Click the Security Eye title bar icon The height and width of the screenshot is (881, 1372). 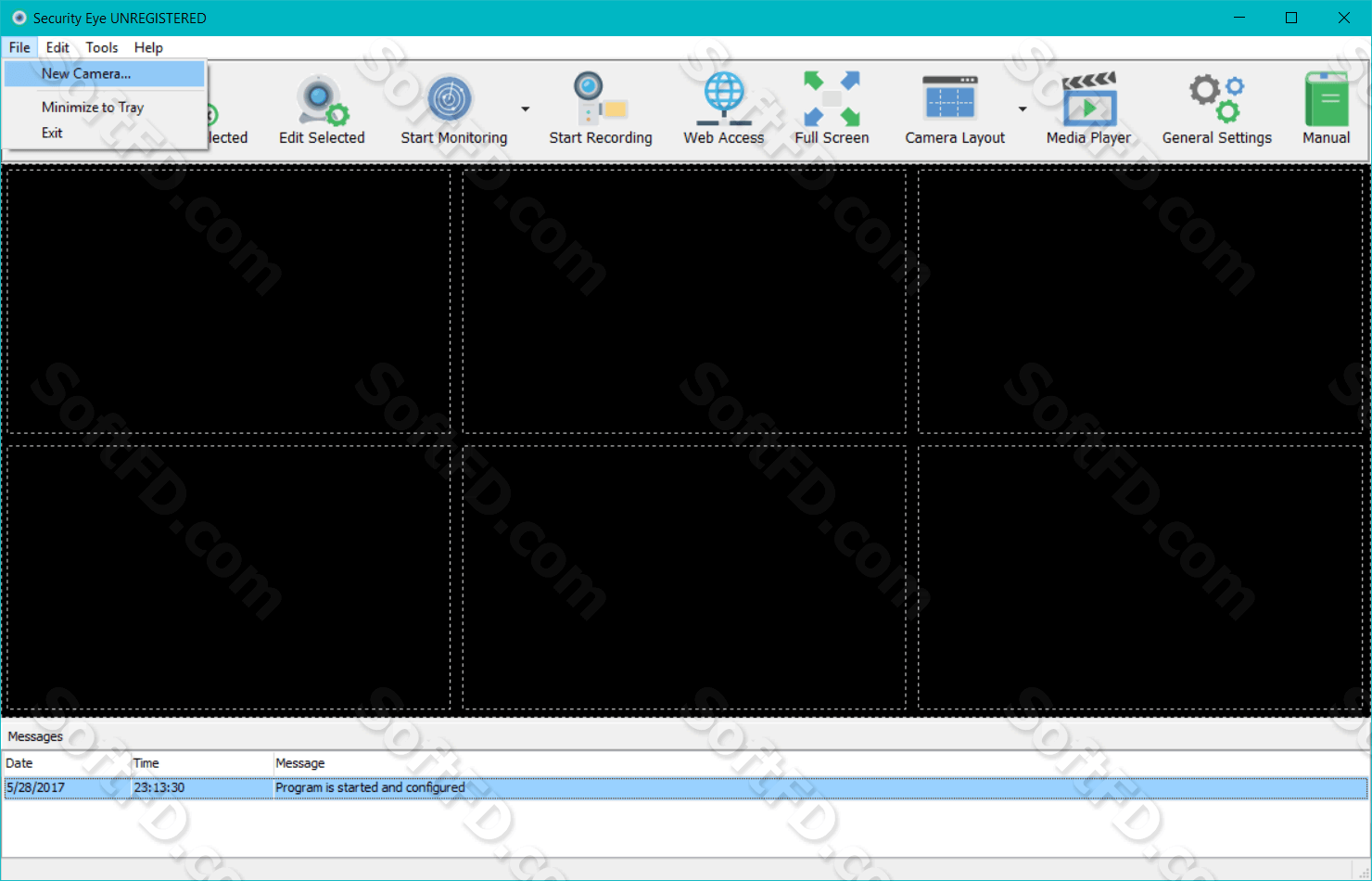point(19,18)
